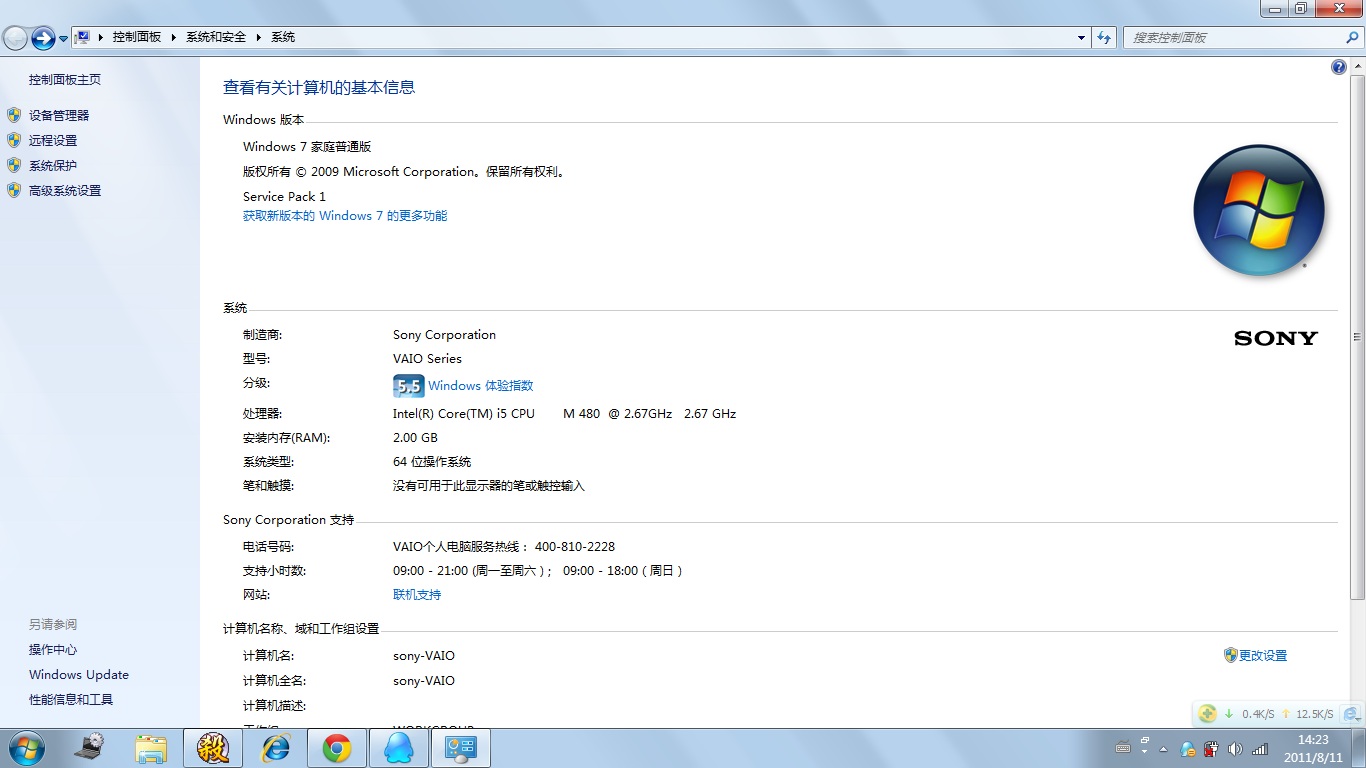
Task: Click the shield icon beside 远程设置
Action: tap(14, 140)
